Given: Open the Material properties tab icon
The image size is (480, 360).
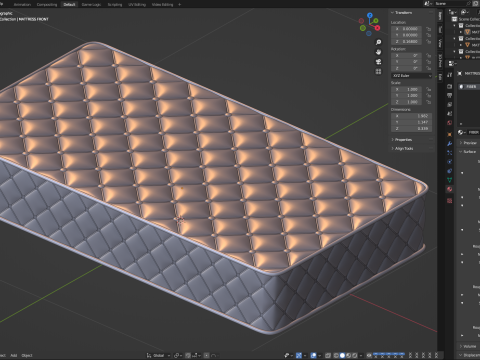Looking at the screenshot, I should (x=450, y=189).
